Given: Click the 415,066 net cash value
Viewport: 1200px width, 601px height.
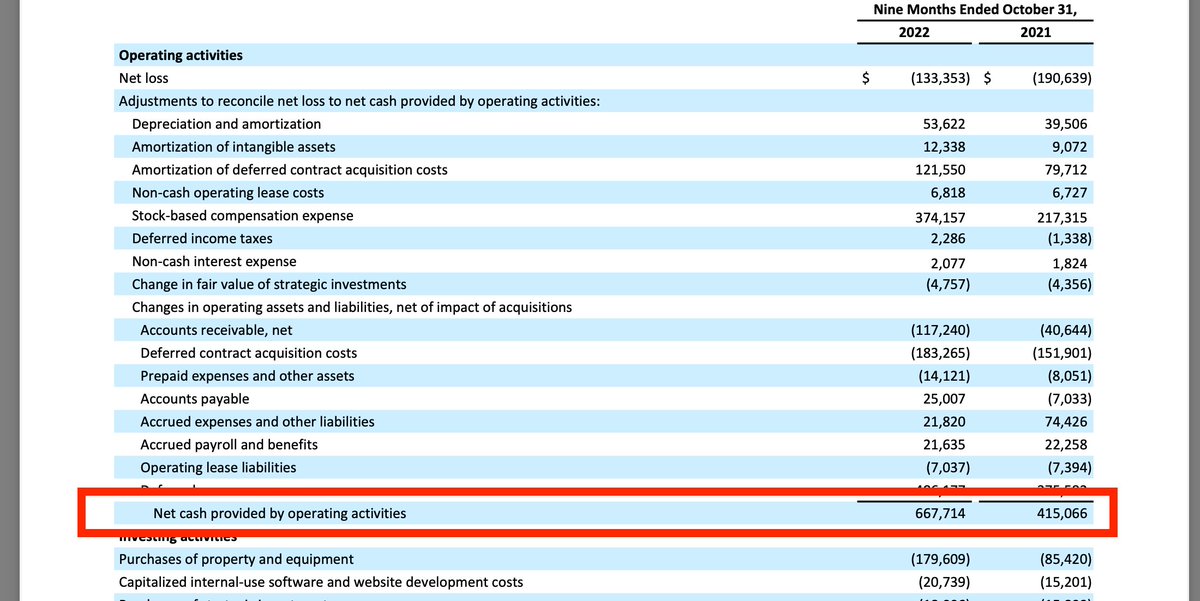Looking at the screenshot, I should point(1061,514).
